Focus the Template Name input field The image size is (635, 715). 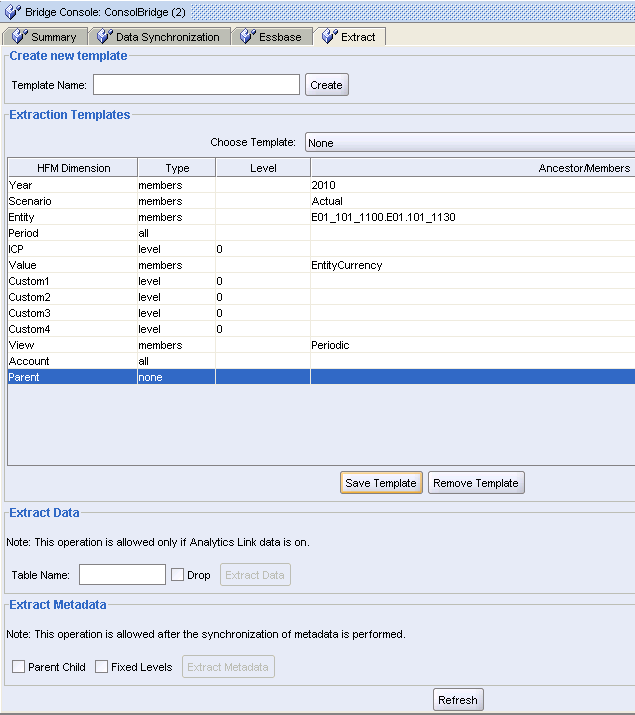tap(196, 85)
